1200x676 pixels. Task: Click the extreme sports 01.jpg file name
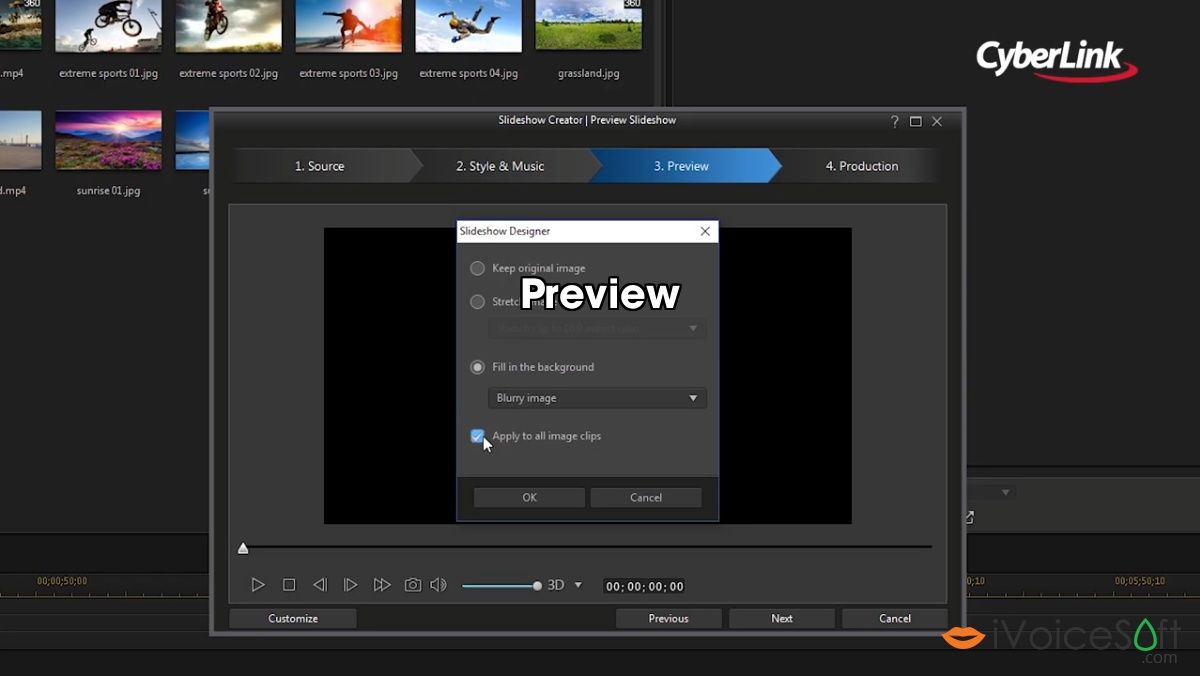click(x=108, y=74)
